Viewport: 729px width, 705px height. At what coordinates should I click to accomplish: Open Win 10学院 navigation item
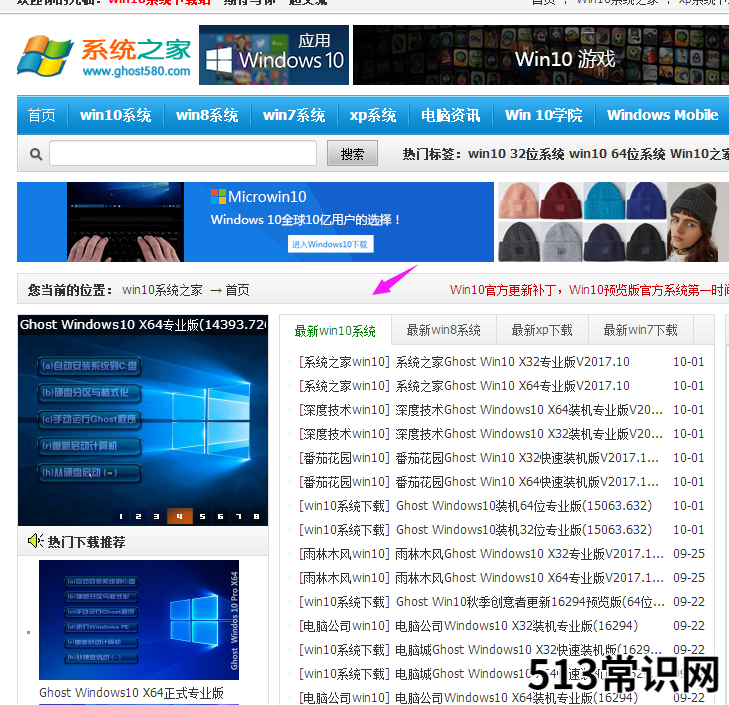click(x=543, y=115)
